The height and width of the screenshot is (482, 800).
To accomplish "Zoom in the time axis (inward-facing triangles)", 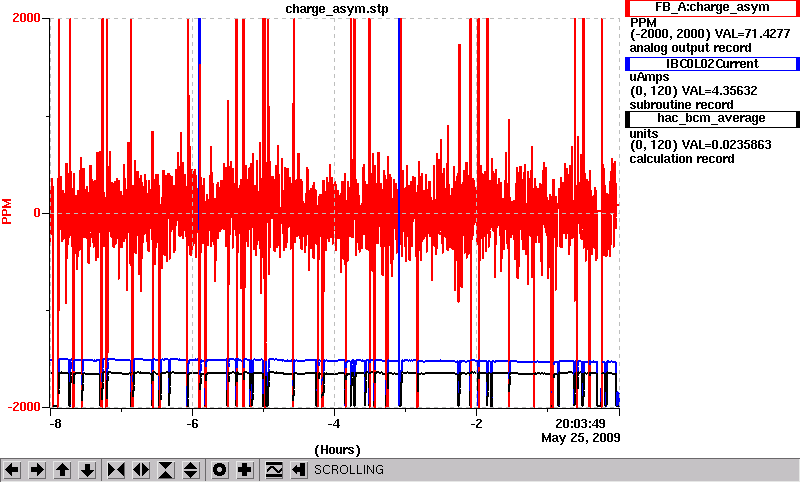I will coord(116,470).
